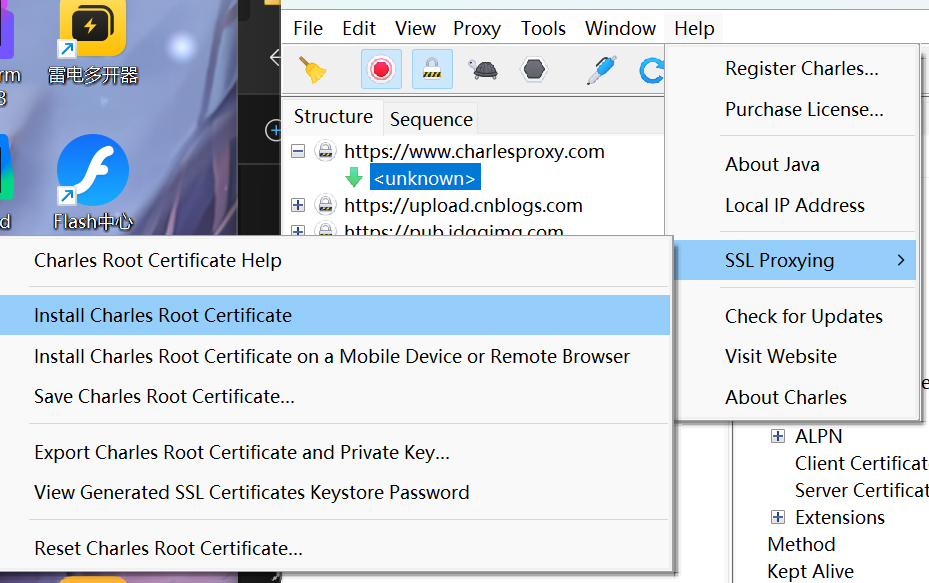Open the Window menu

[620, 28]
